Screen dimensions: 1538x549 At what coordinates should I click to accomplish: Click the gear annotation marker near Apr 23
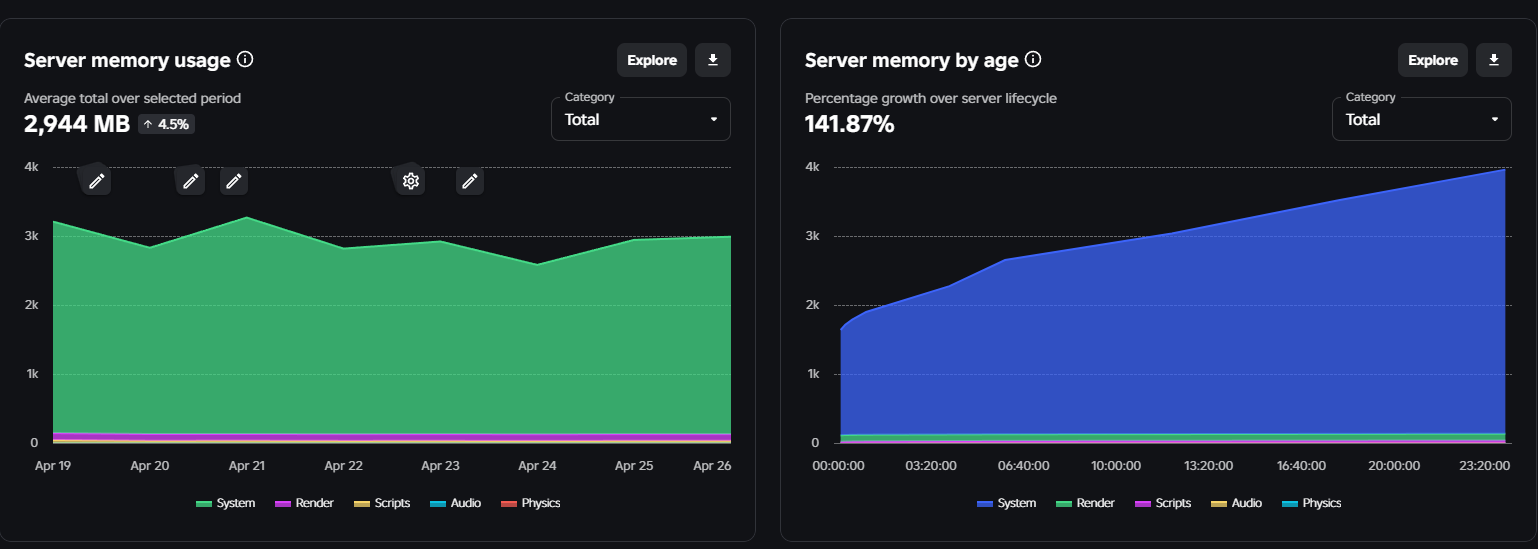tap(409, 181)
